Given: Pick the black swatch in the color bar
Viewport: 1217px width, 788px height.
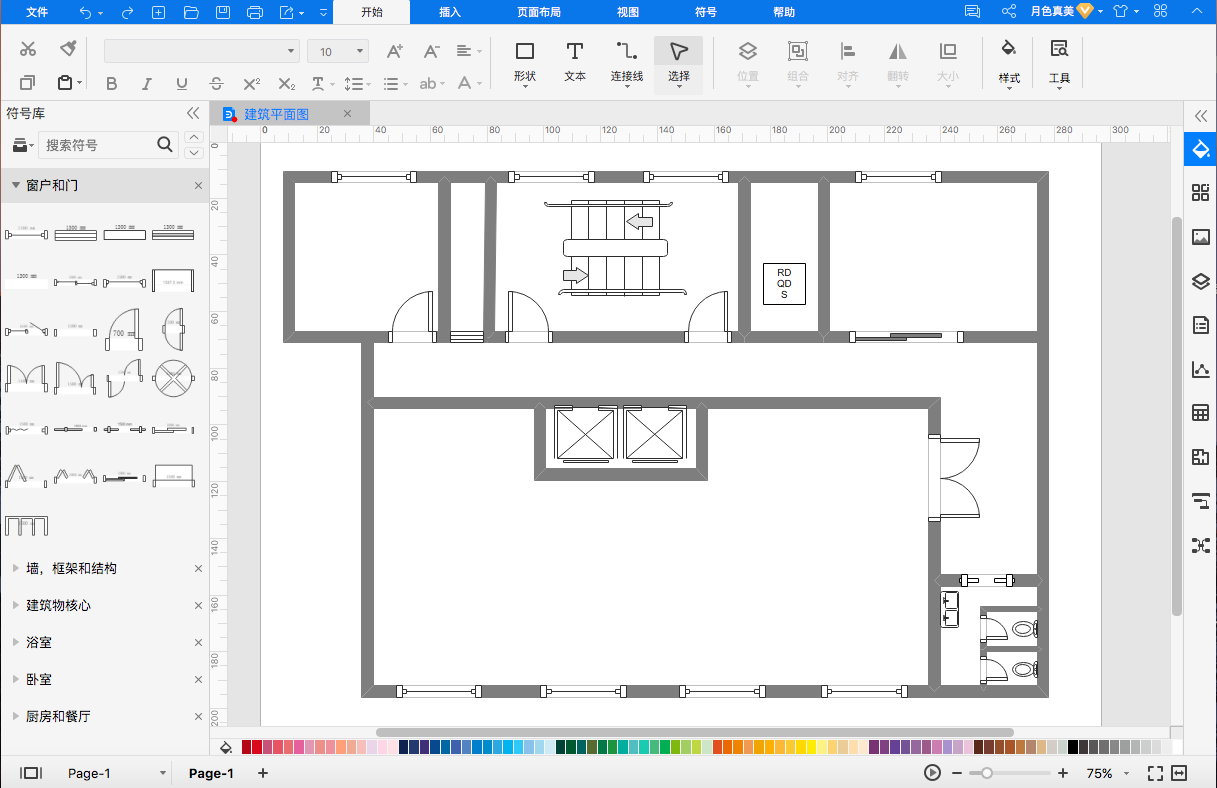Looking at the screenshot, I should [1073, 747].
